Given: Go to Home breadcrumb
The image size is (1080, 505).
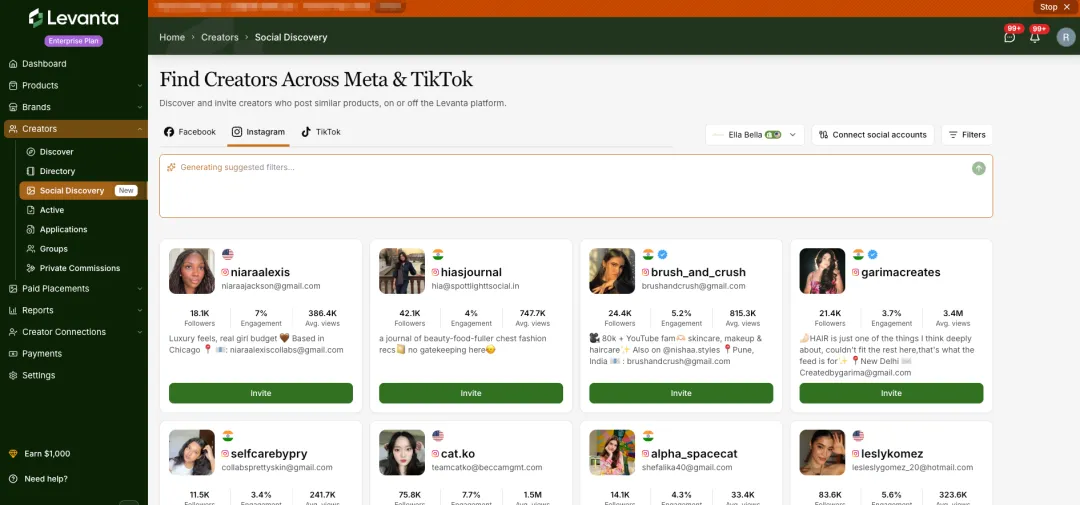Looking at the screenshot, I should (x=172, y=37).
